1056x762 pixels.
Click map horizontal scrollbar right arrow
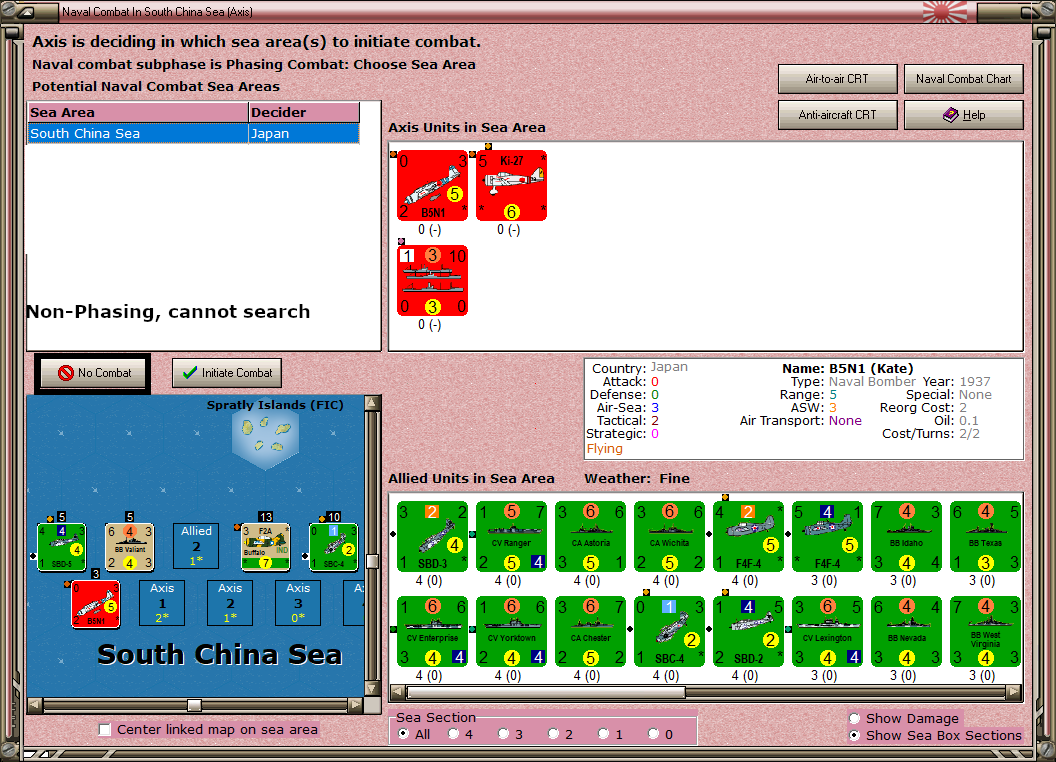click(x=356, y=705)
